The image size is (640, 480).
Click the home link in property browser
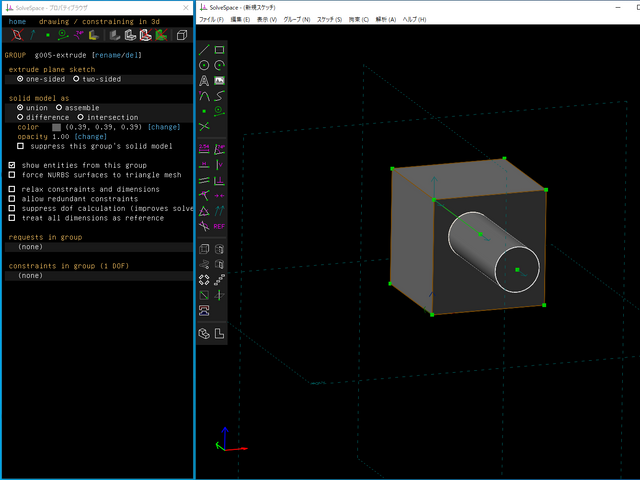[17, 21]
